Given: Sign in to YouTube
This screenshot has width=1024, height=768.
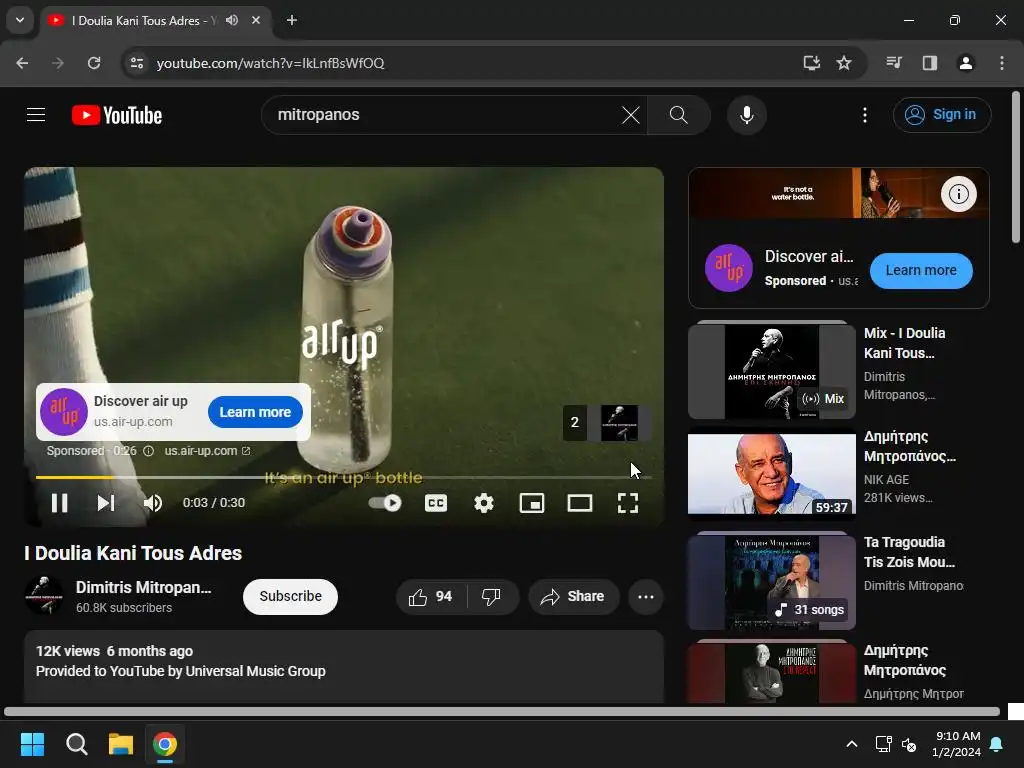Looking at the screenshot, I should pos(942,115).
